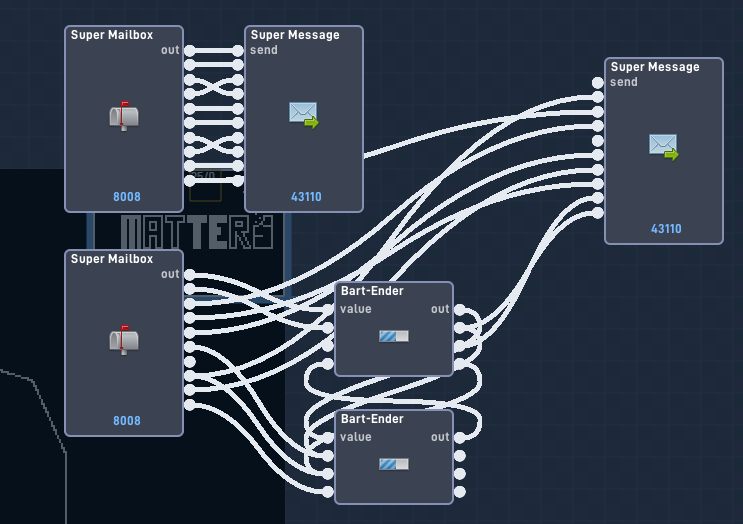
Task: Click the 'value' label on lower Bart-Ender
Action: [355, 437]
